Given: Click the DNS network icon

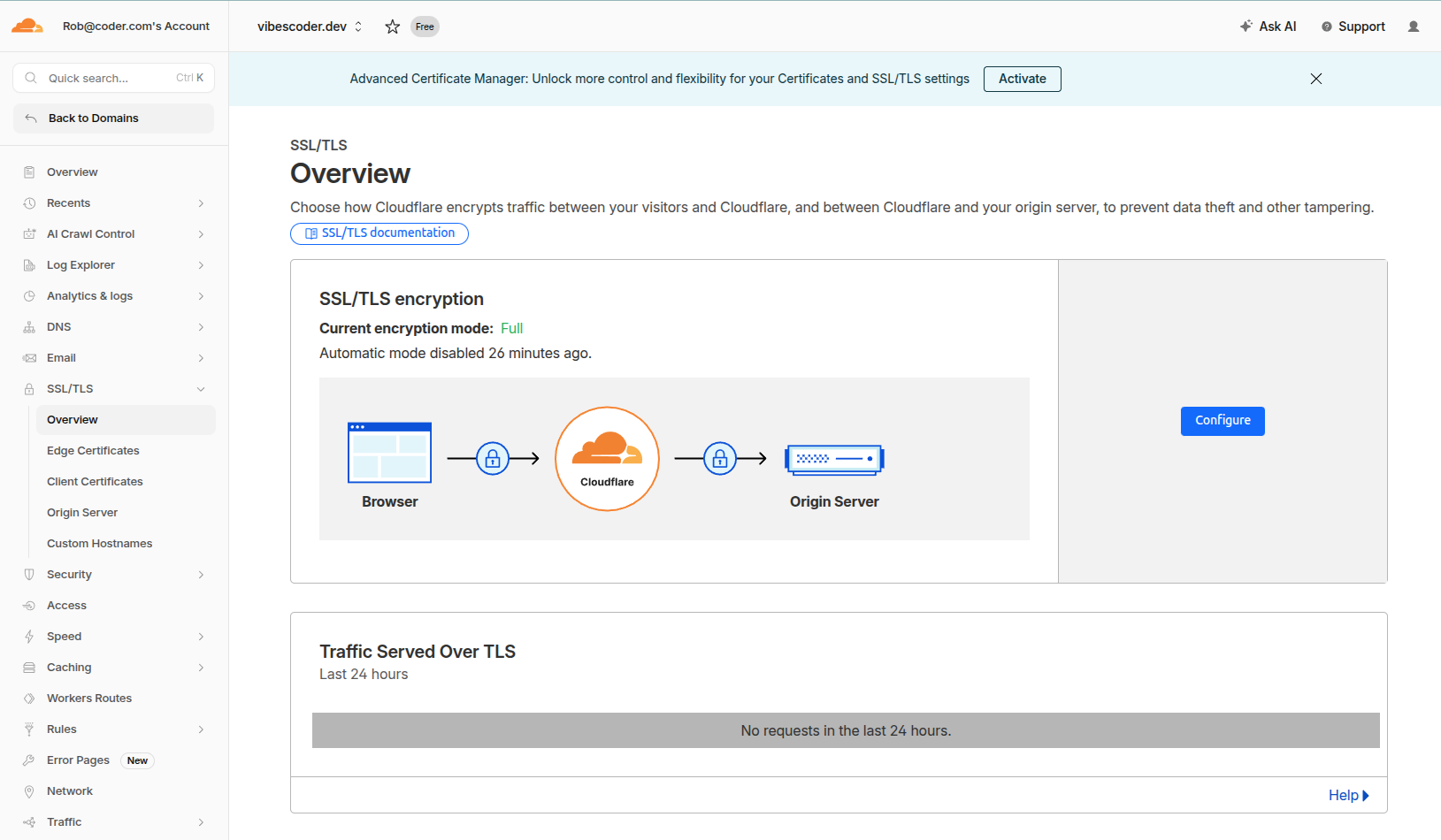Looking at the screenshot, I should coord(29,327).
